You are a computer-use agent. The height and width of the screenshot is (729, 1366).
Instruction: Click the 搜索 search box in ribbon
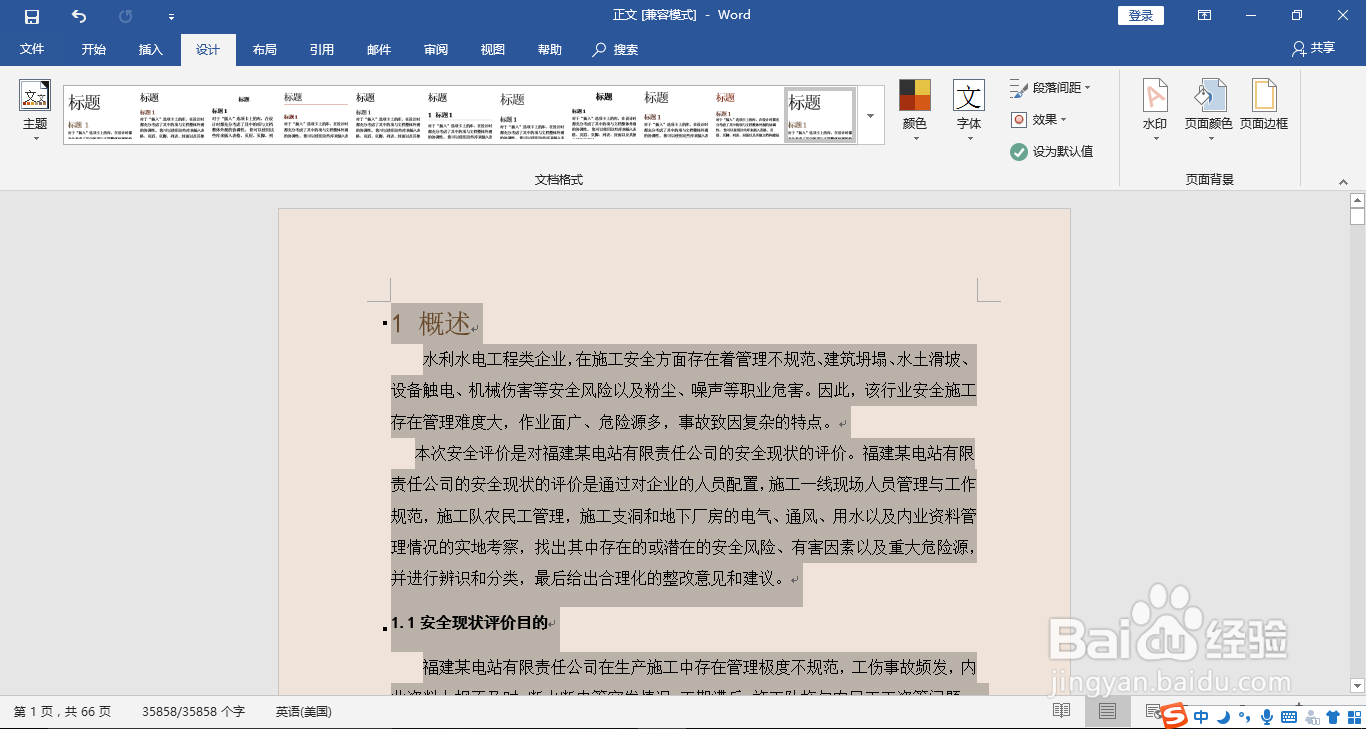click(x=616, y=49)
